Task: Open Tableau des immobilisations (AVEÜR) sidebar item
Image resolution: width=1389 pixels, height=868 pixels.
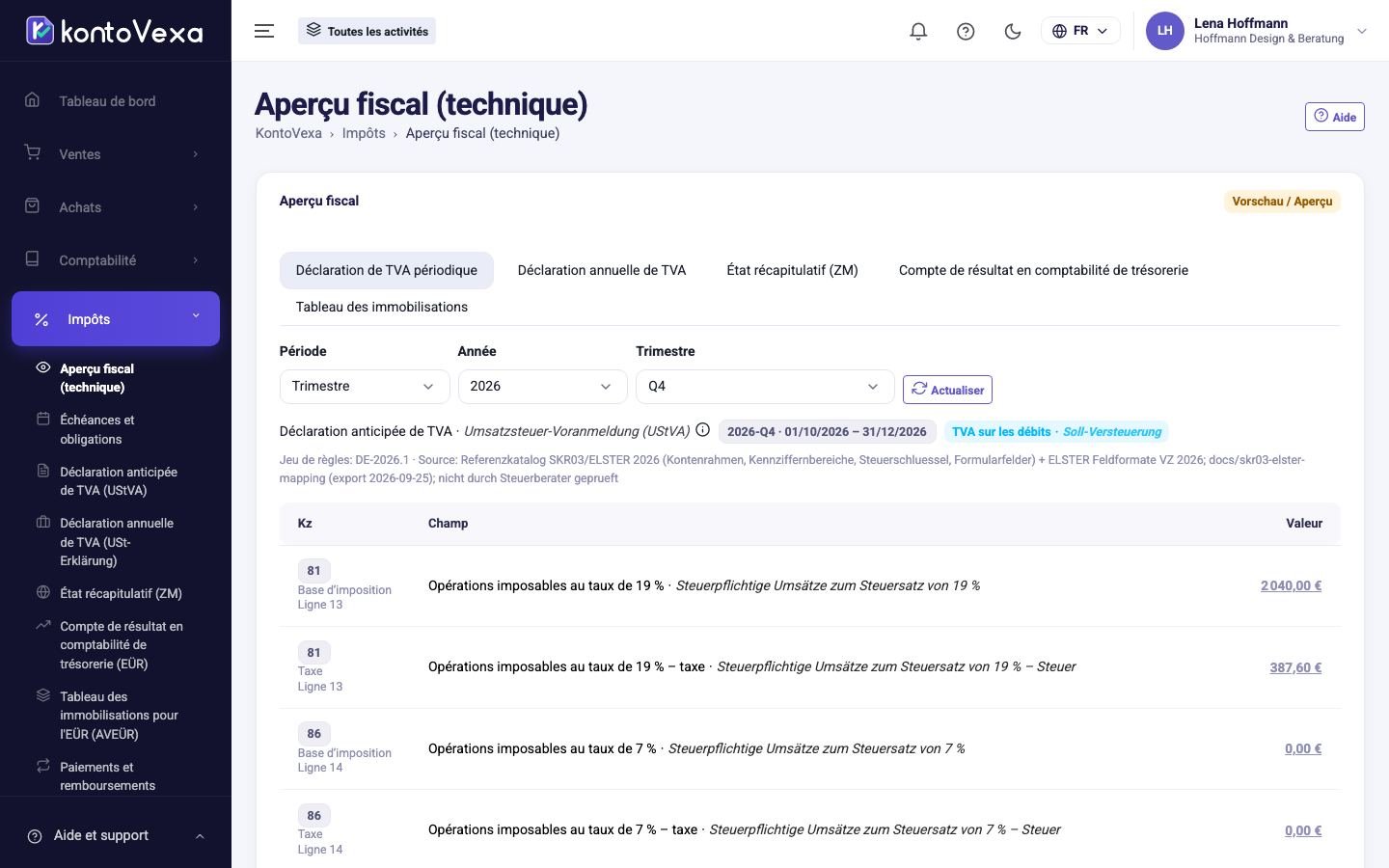Action: coord(119,716)
